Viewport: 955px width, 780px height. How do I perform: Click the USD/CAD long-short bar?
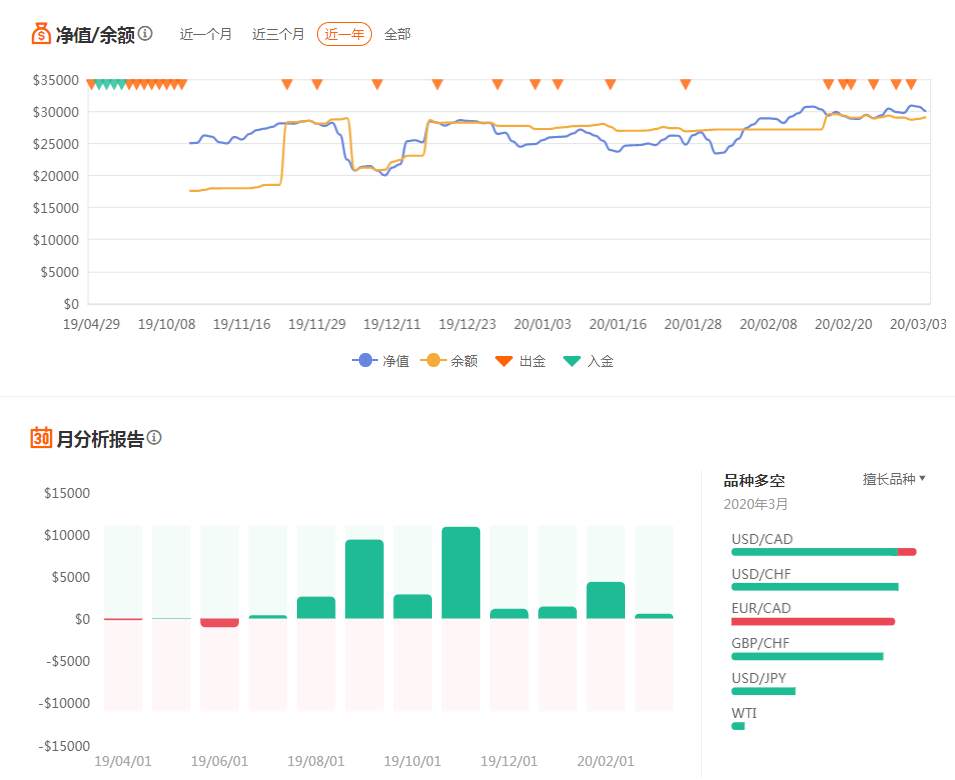click(823, 552)
